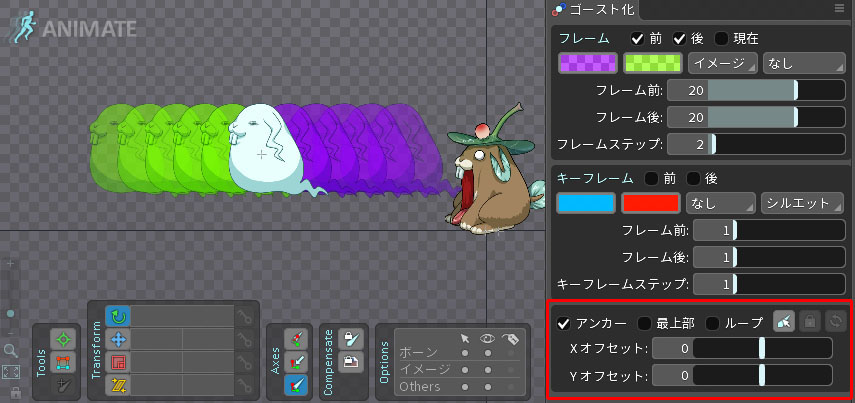Enable Image compensation
This screenshot has height=403, width=855.
(351, 362)
